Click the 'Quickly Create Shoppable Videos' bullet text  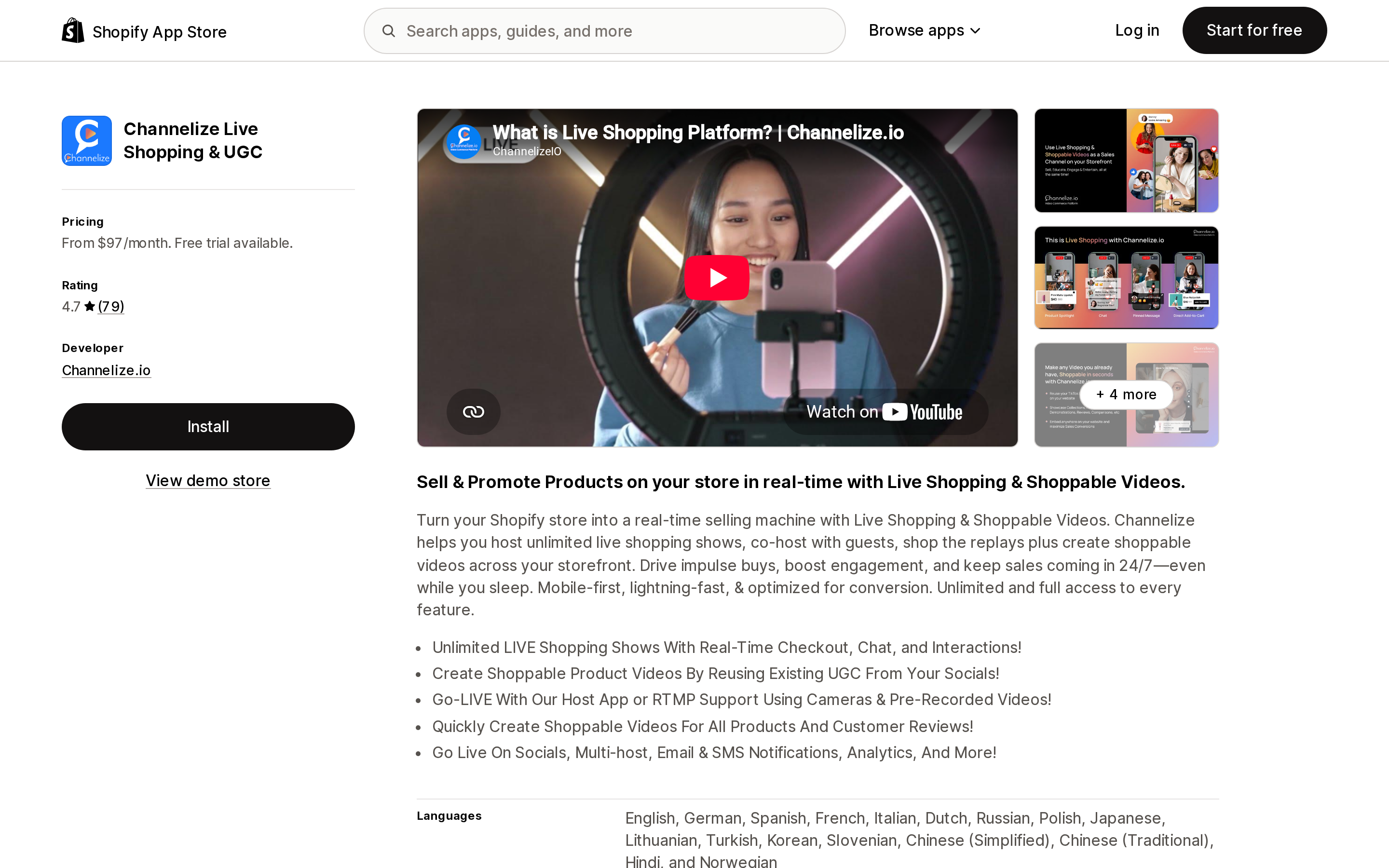tap(703, 726)
